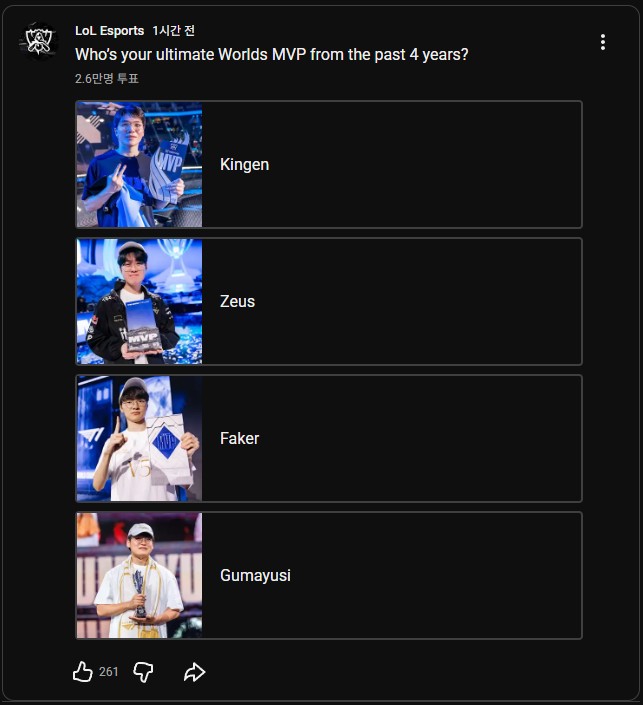Dislike the post with thumbs down
The image size is (643, 705).
coord(143,672)
